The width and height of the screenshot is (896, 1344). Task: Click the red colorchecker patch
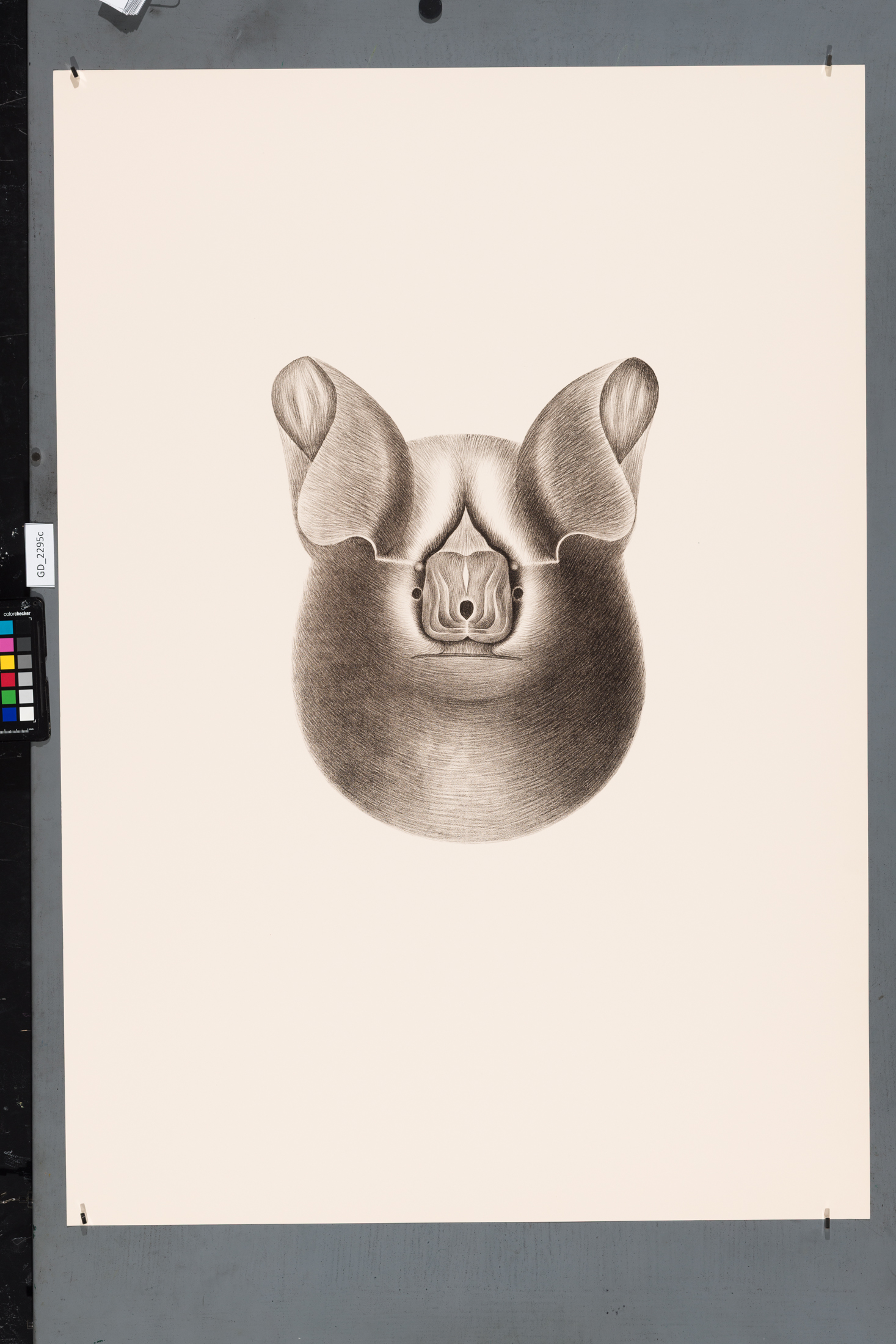click(8, 679)
